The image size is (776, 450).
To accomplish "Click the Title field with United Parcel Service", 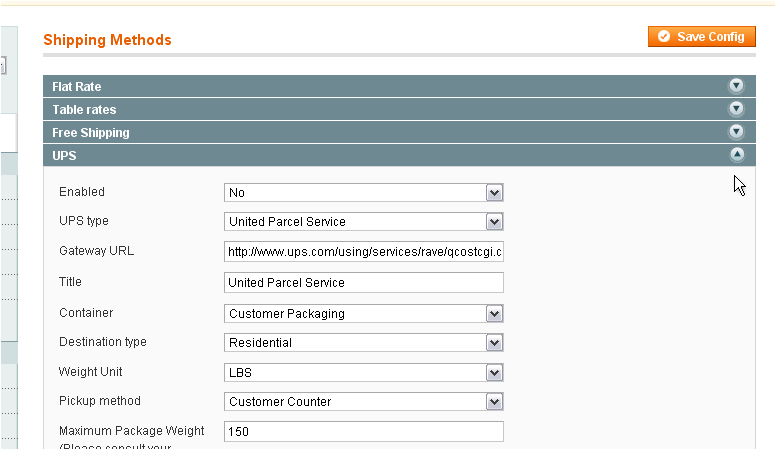I will (x=364, y=283).
